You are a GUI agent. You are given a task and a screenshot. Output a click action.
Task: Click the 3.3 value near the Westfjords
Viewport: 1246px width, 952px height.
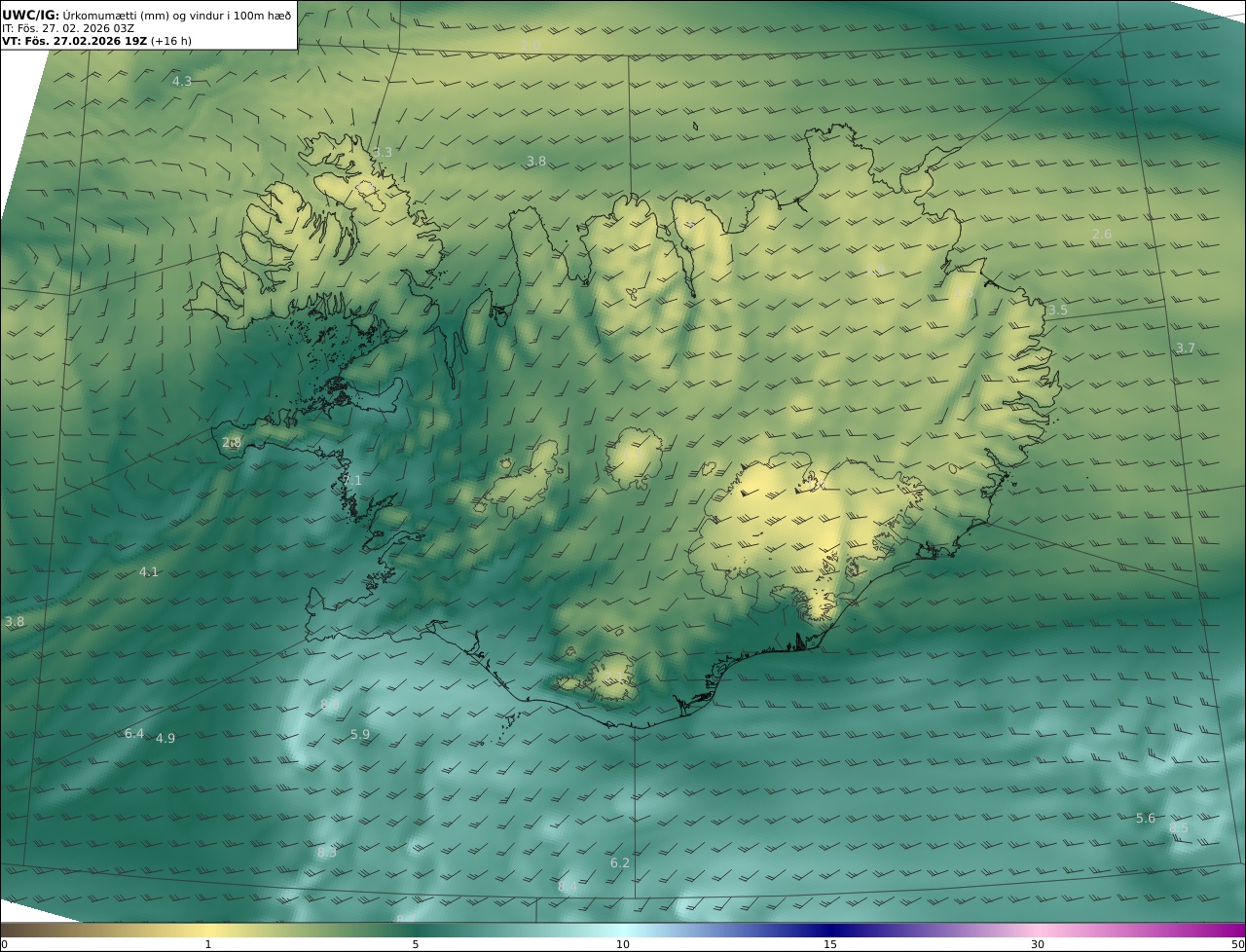pos(383,153)
